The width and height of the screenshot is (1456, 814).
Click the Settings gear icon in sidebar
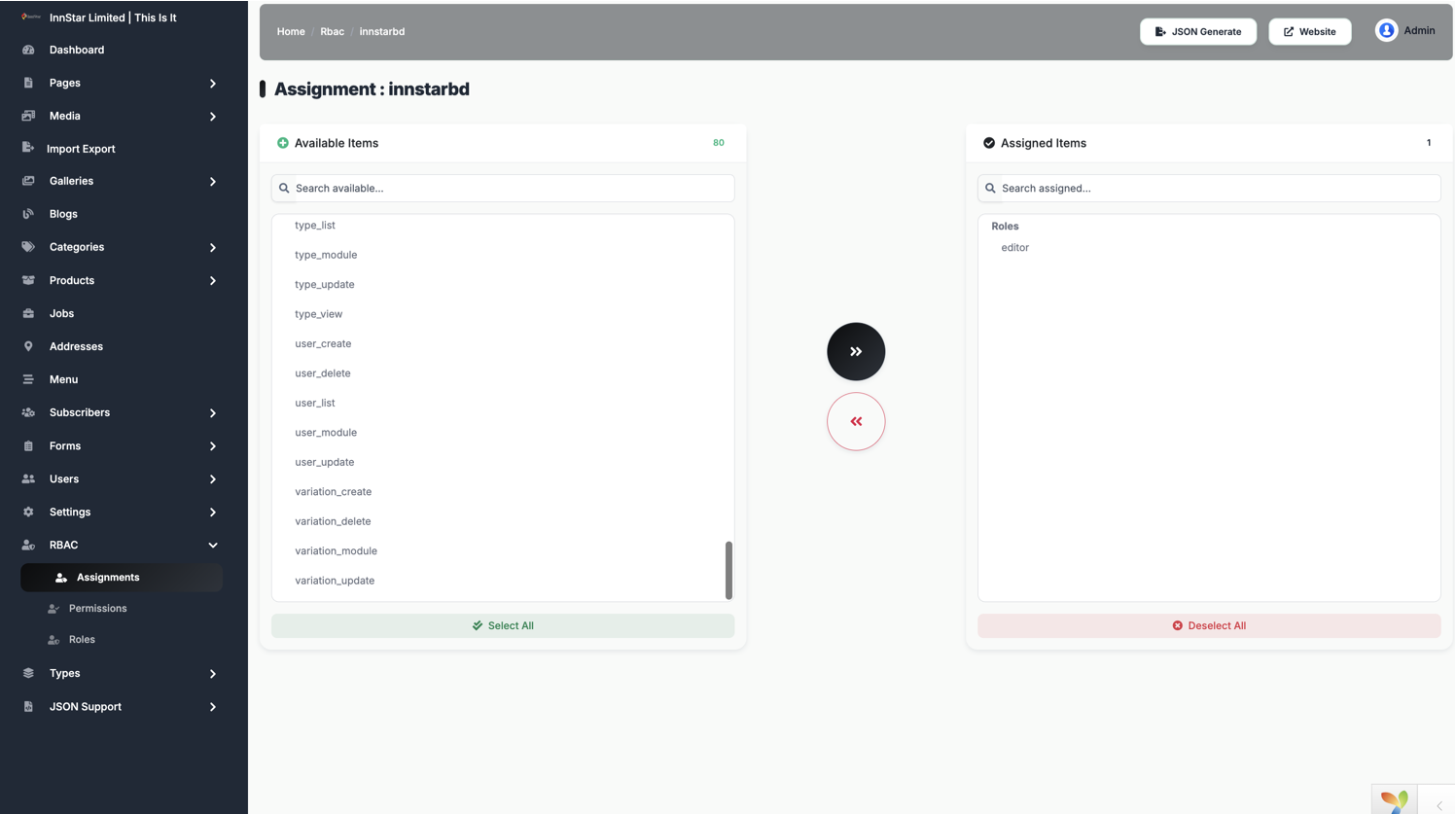[28, 512]
